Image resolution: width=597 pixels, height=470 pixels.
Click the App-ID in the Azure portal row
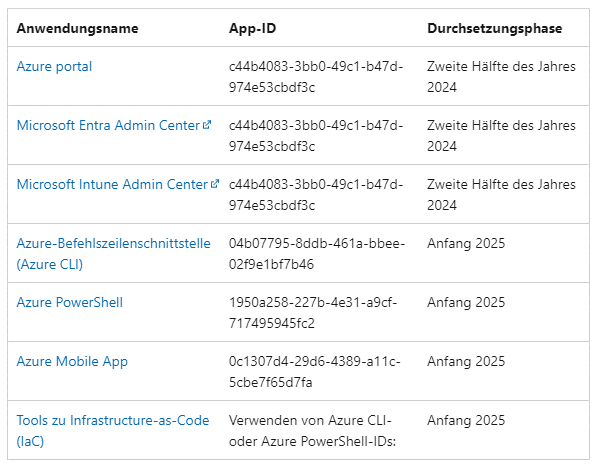[x=316, y=77]
